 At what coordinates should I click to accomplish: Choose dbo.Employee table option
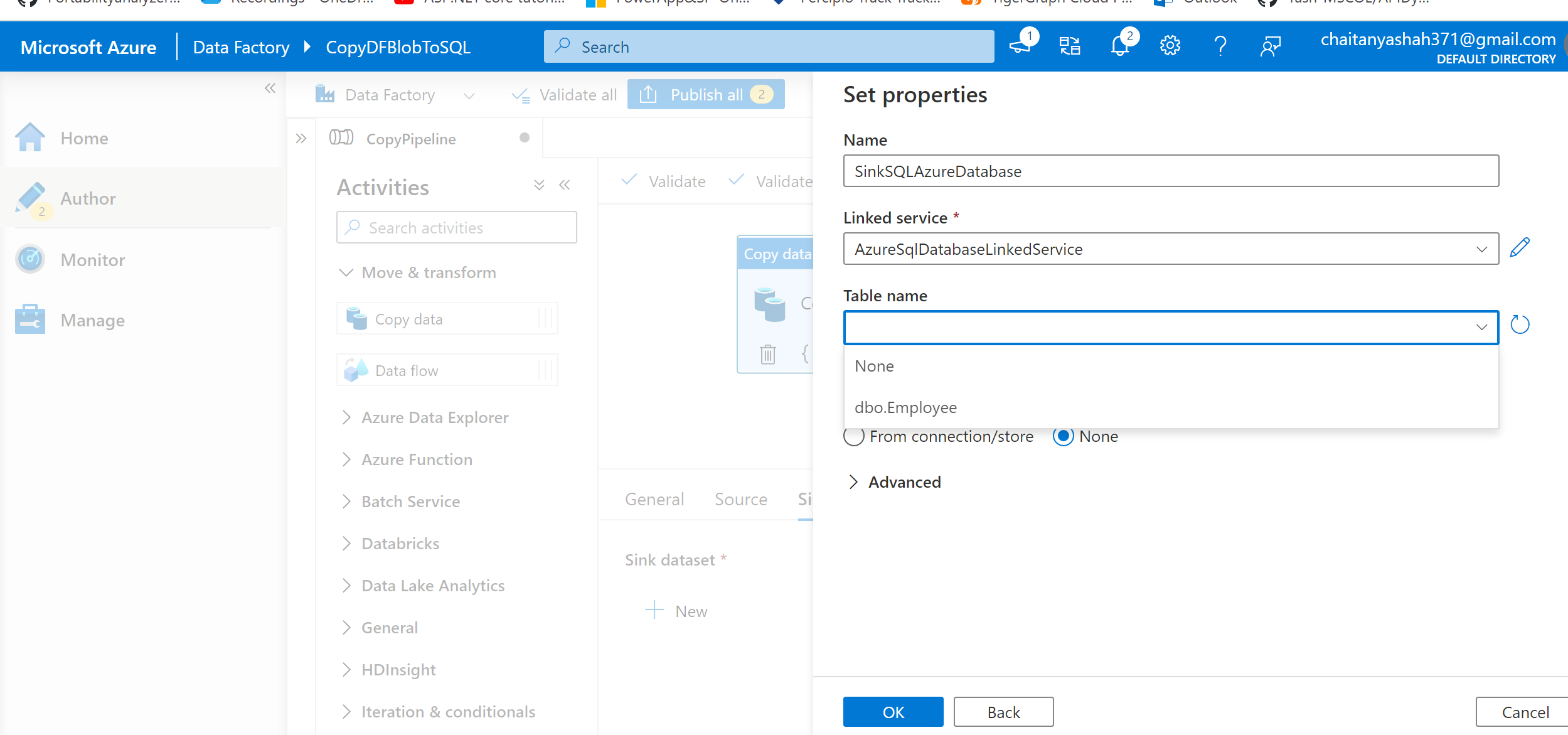pos(1171,407)
